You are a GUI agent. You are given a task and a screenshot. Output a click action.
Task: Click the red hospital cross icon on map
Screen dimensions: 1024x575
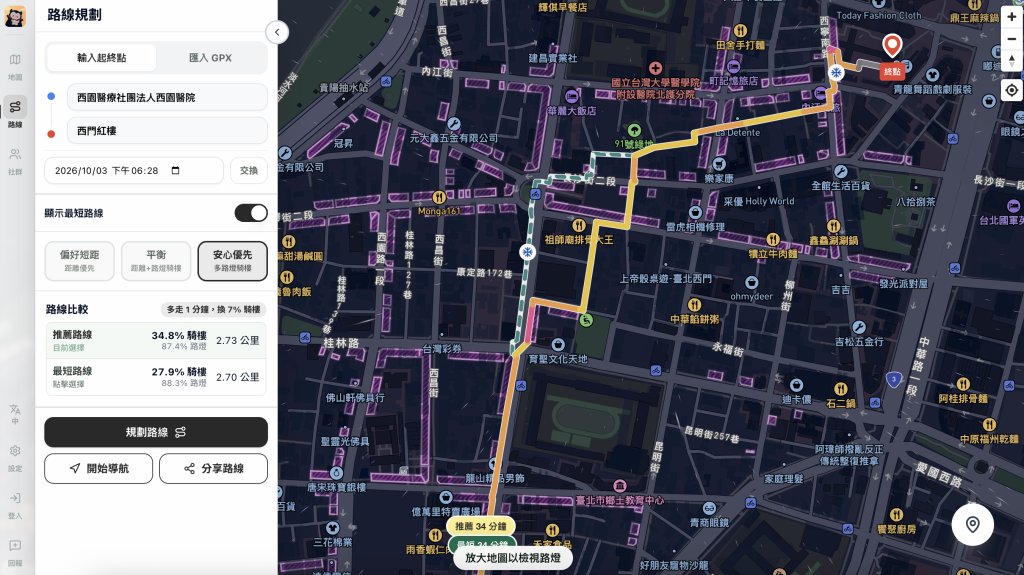tap(656, 68)
